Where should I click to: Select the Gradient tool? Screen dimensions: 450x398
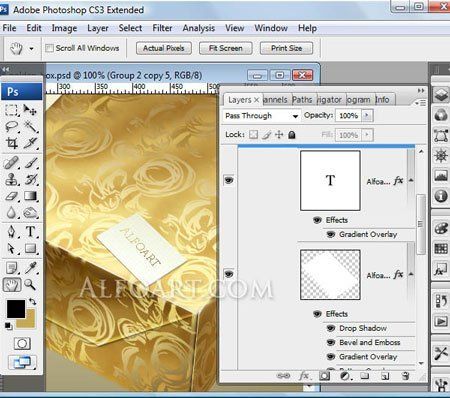point(30,196)
